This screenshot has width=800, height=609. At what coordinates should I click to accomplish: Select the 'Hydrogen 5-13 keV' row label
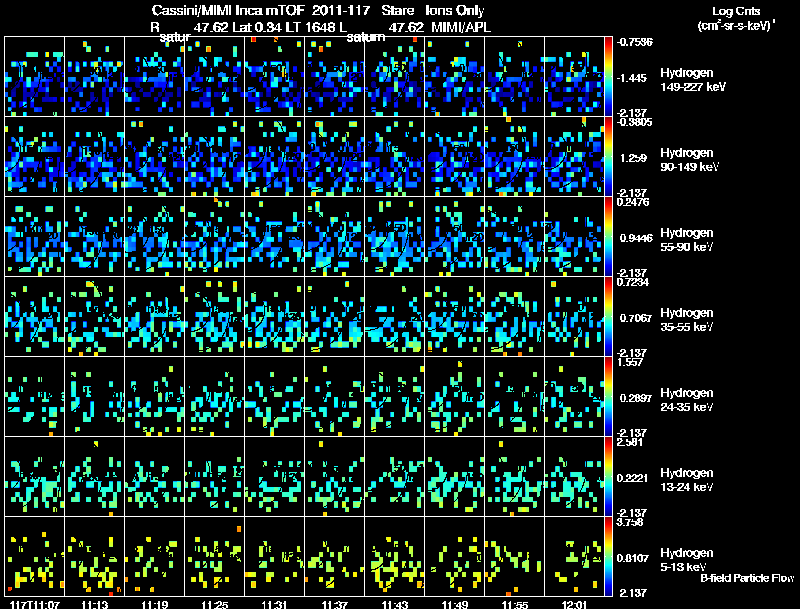[687, 560]
